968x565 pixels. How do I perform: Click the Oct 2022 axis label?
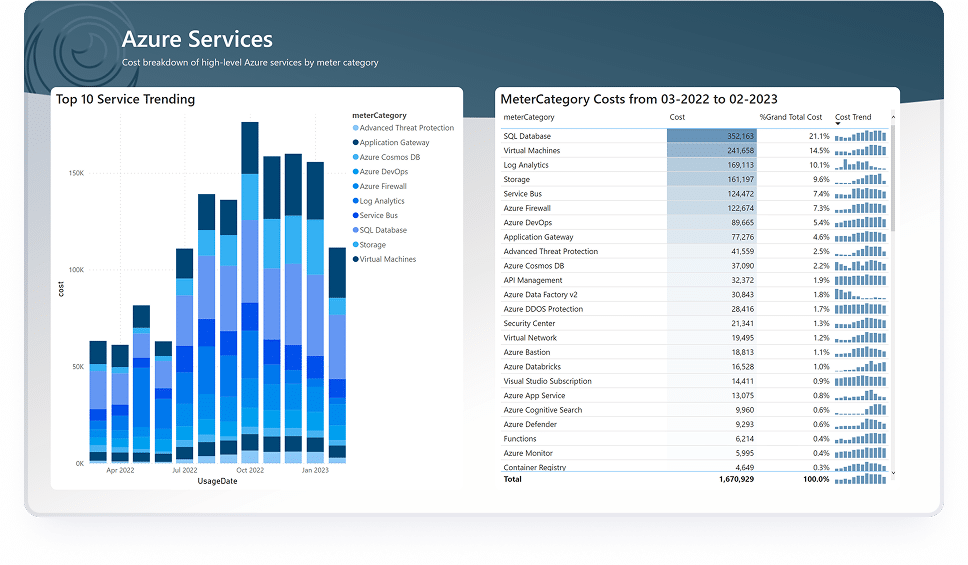tap(250, 470)
